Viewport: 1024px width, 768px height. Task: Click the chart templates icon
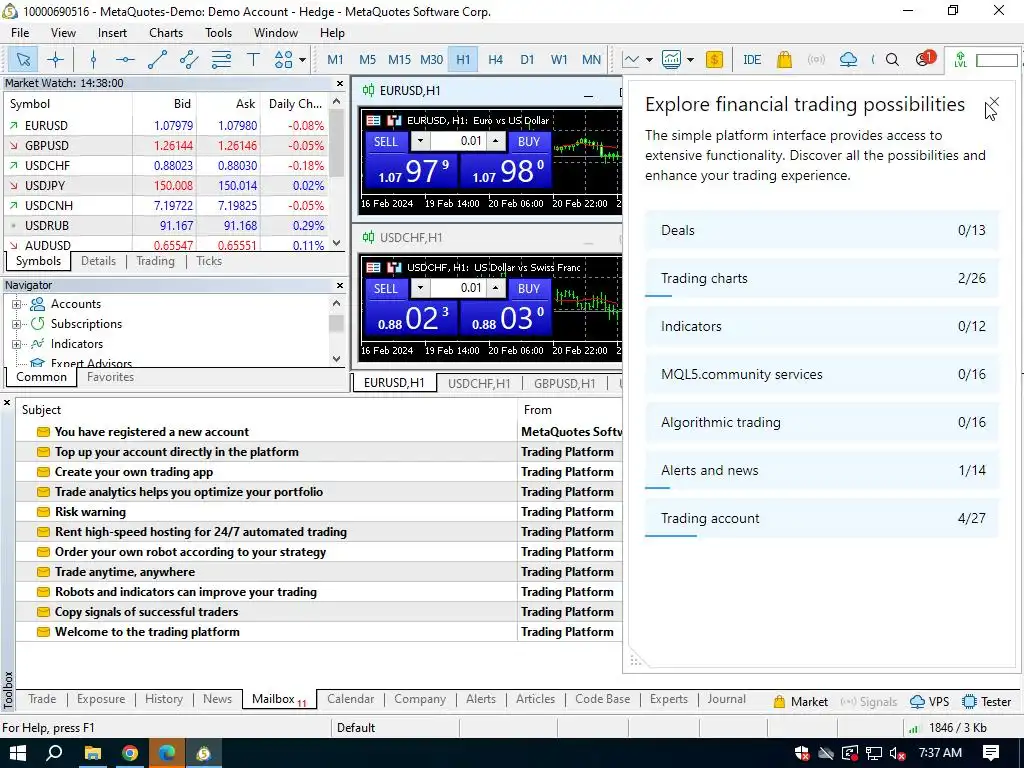pos(671,60)
